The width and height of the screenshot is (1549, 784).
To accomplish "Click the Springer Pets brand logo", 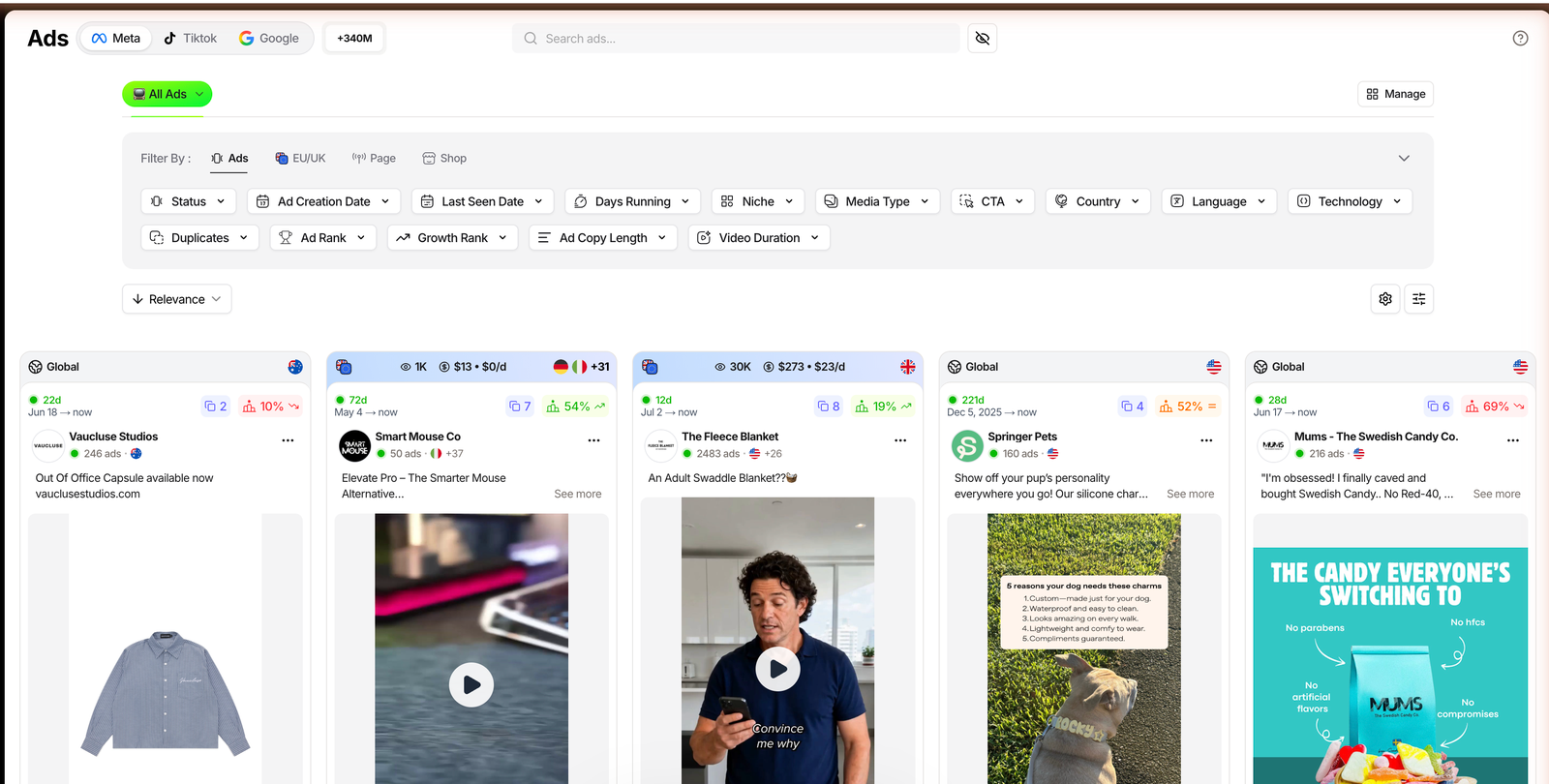I will click(967, 445).
